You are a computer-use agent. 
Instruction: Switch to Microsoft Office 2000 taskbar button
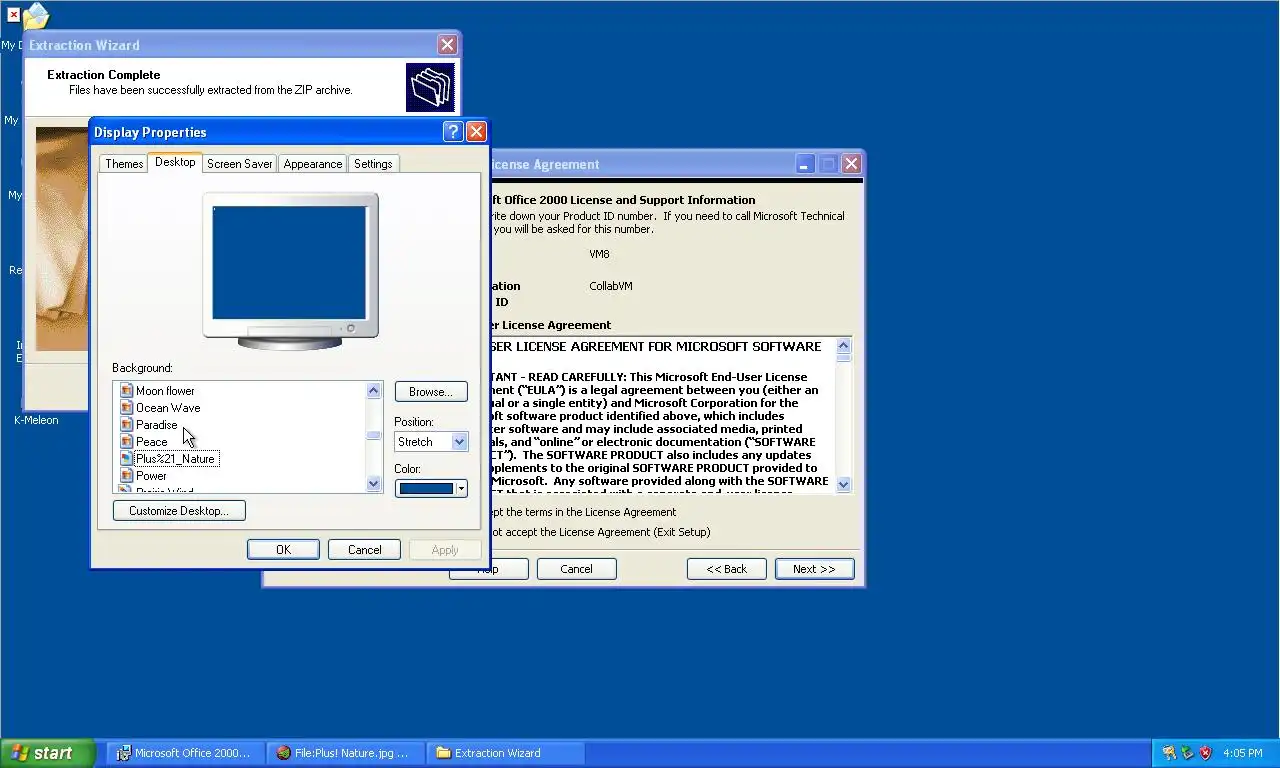pos(185,753)
